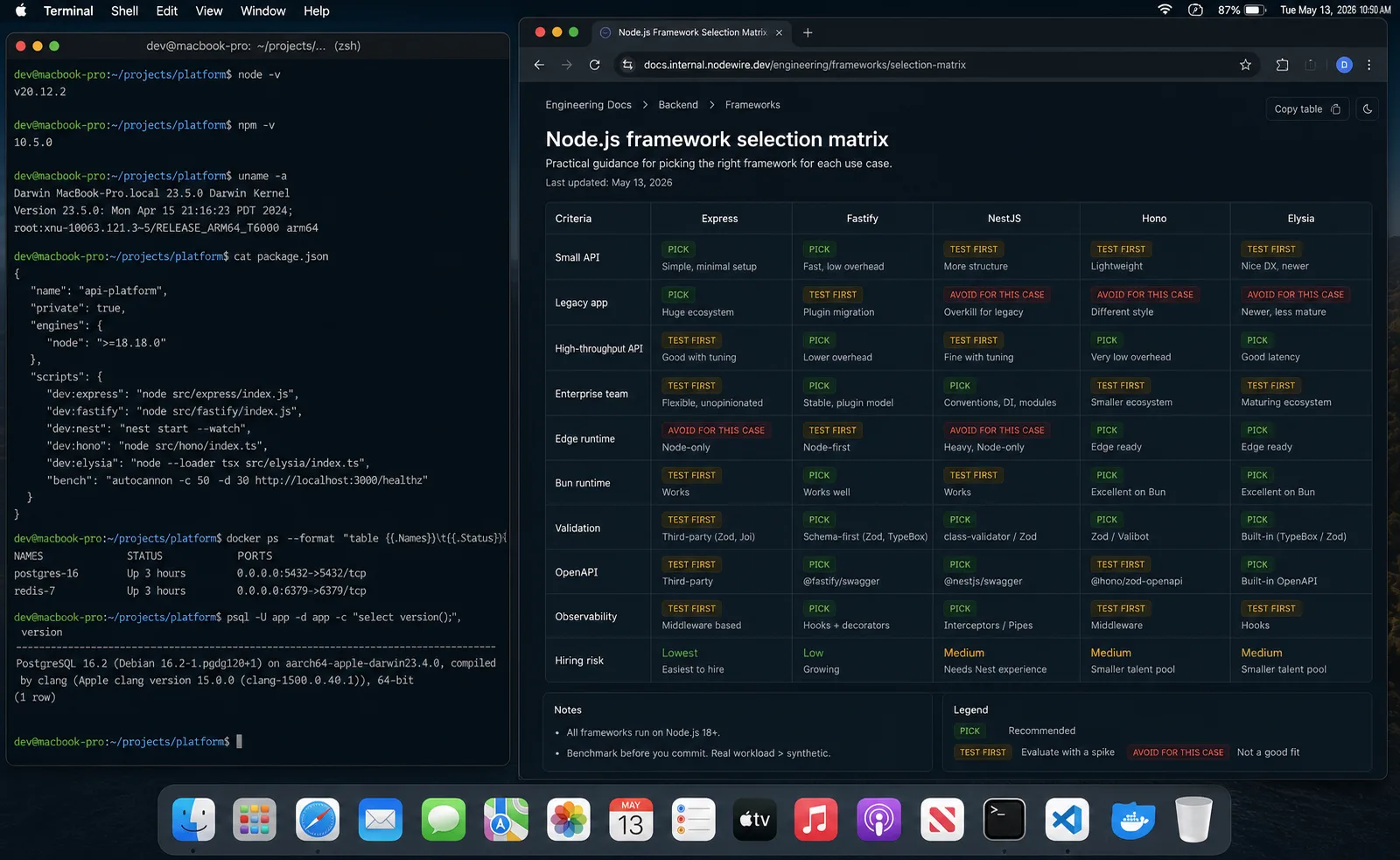1400x860 pixels.
Task: Click the Terminal window title text
Action: pyautogui.click(x=254, y=45)
